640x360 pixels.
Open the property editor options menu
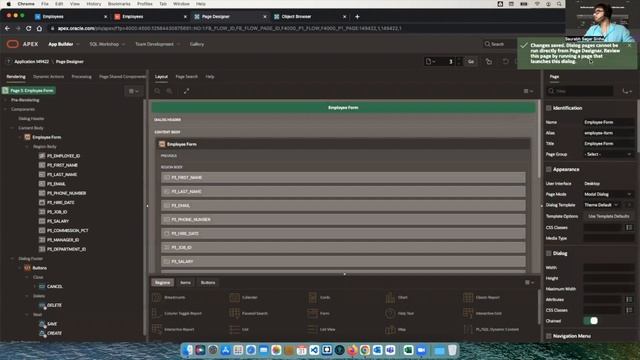(x=627, y=91)
